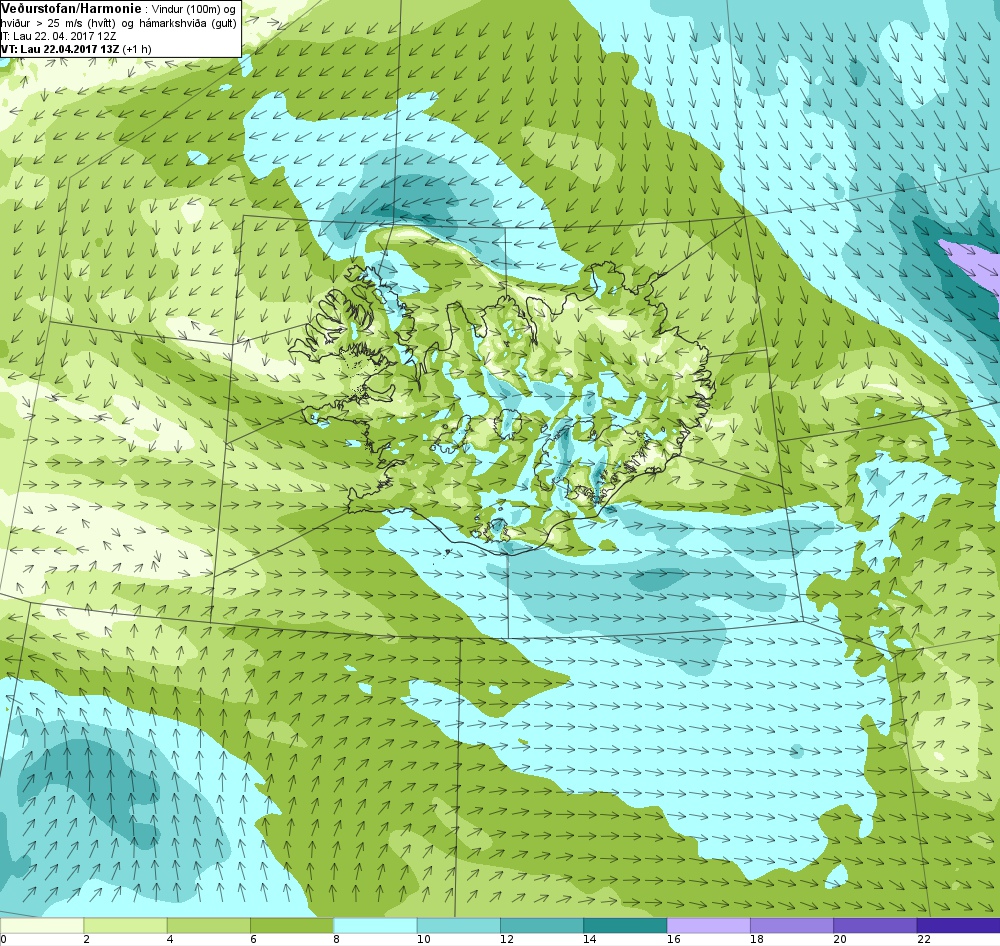Click the aqua 10–12 m/s legend swatch

[459, 925]
